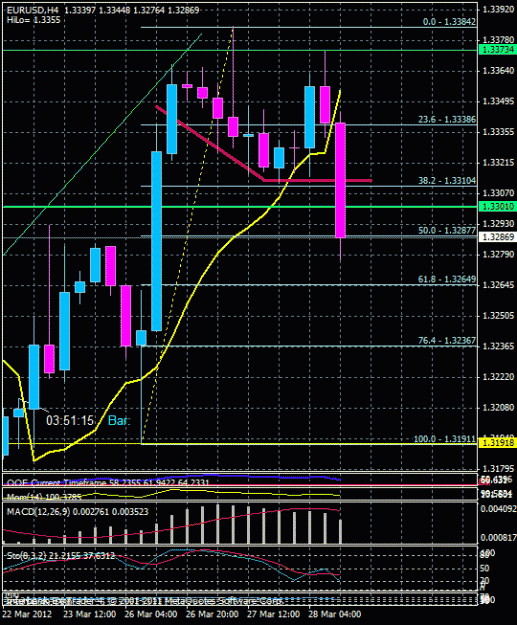Click the EURUSD,H4 symbol title text
This screenshot has height=625, width=517.
[x=33, y=10]
